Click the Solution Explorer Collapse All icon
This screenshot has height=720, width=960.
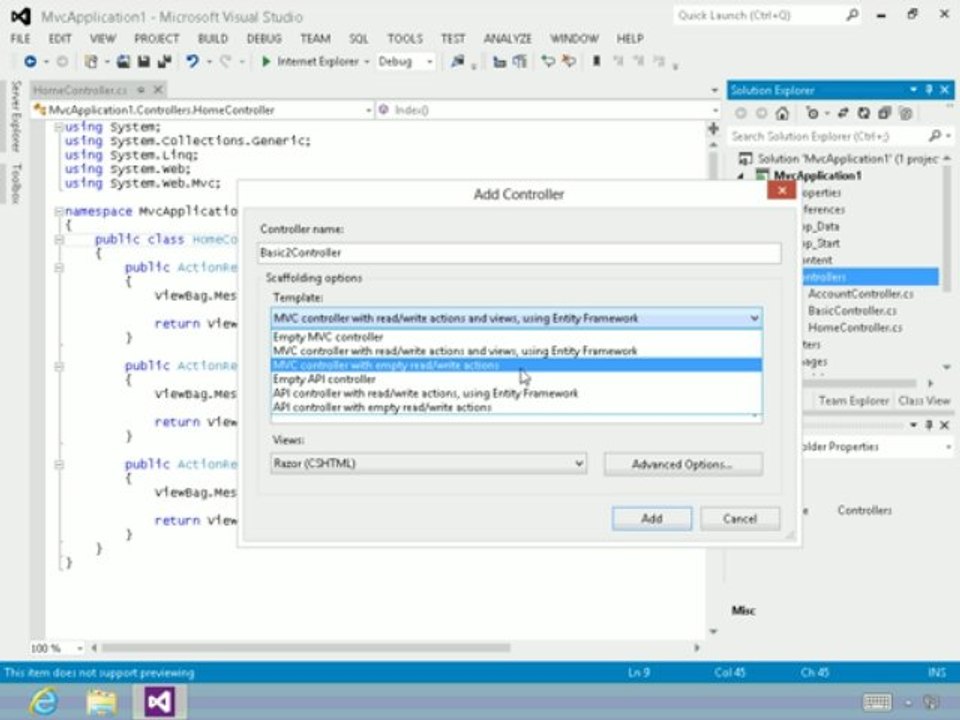click(885, 113)
